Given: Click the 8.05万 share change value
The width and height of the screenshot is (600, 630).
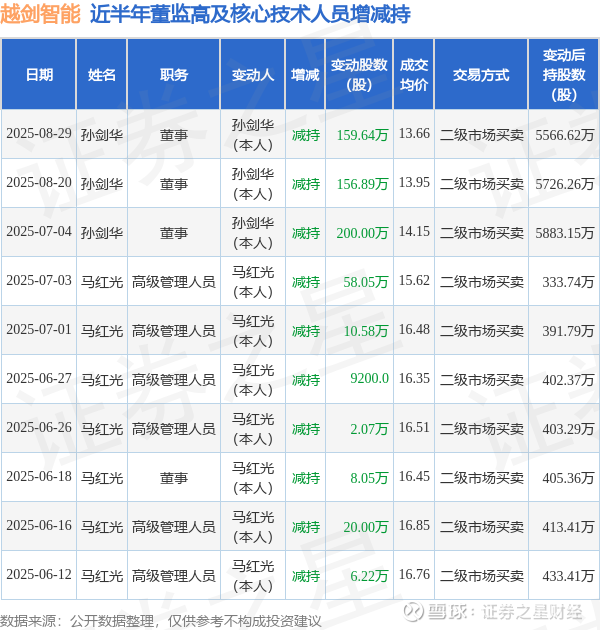Looking at the screenshot, I should tap(369, 478).
